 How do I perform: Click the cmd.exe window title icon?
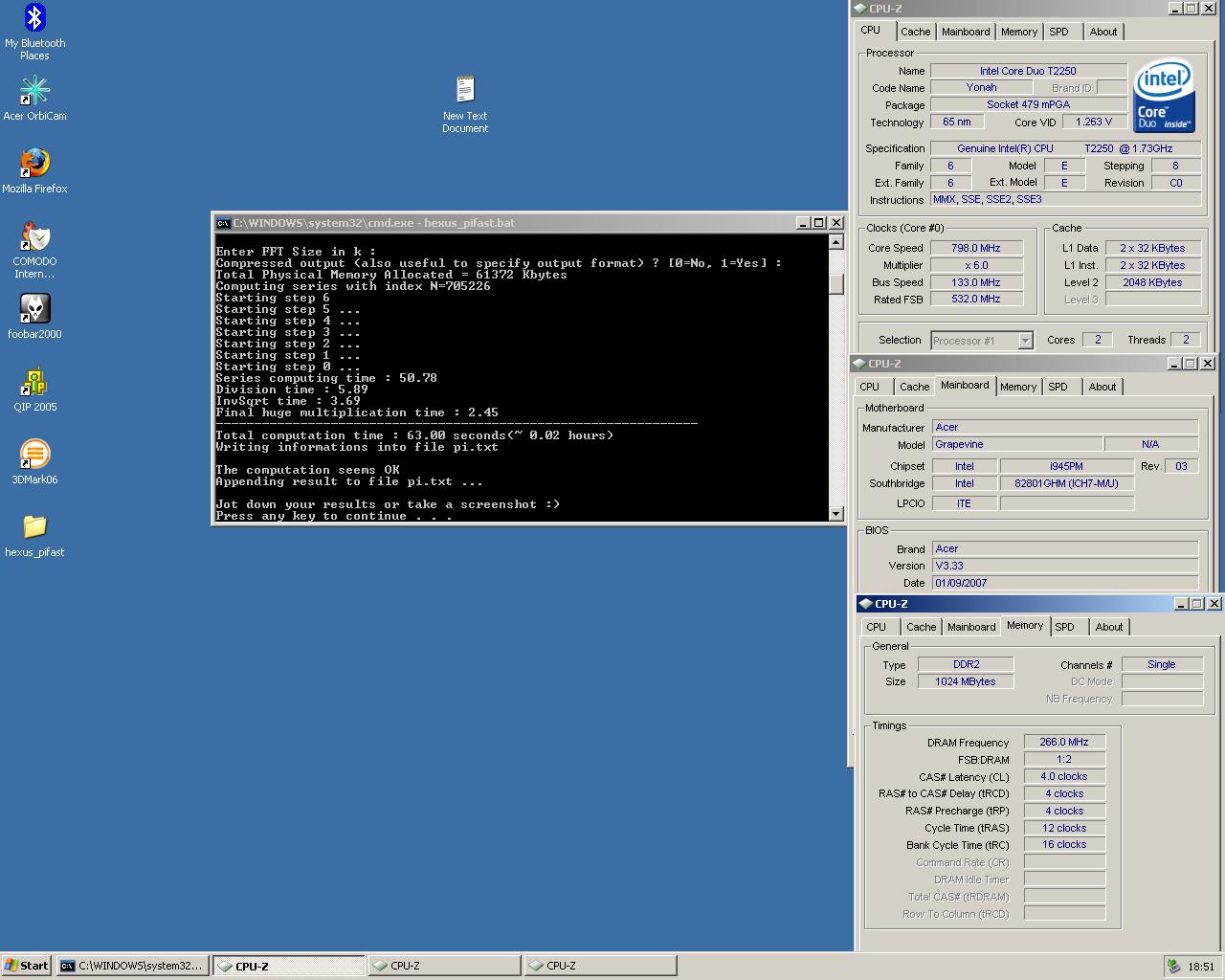pyautogui.click(x=223, y=223)
